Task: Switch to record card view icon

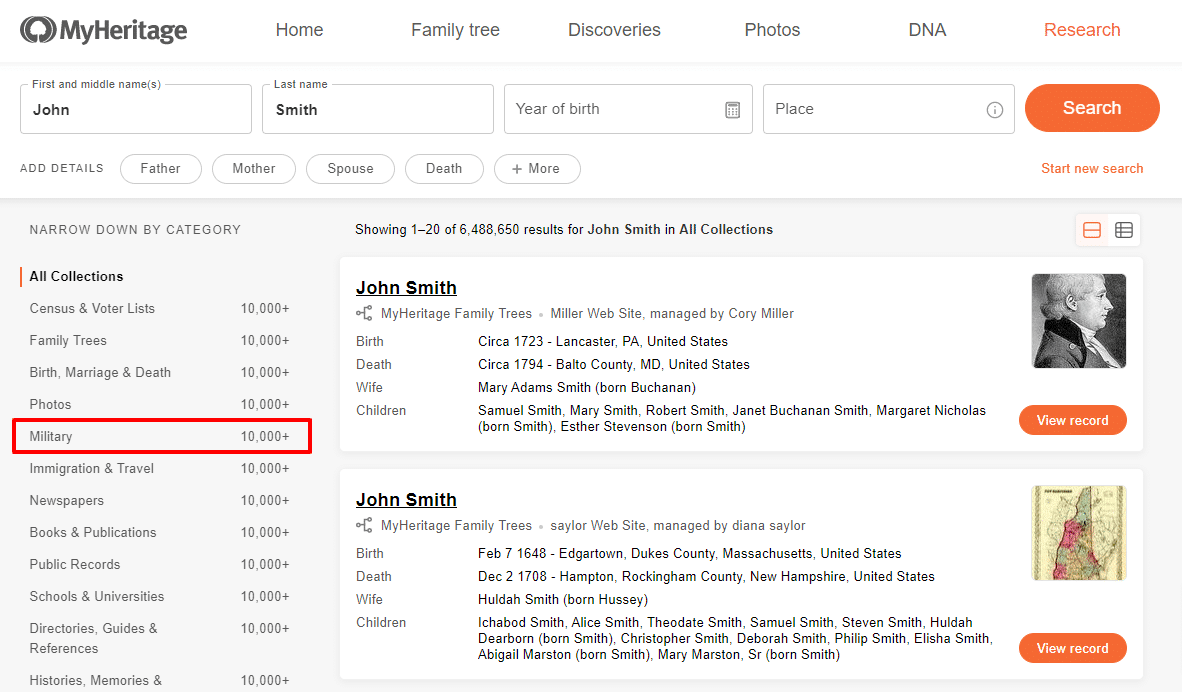Action: click(x=1092, y=230)
